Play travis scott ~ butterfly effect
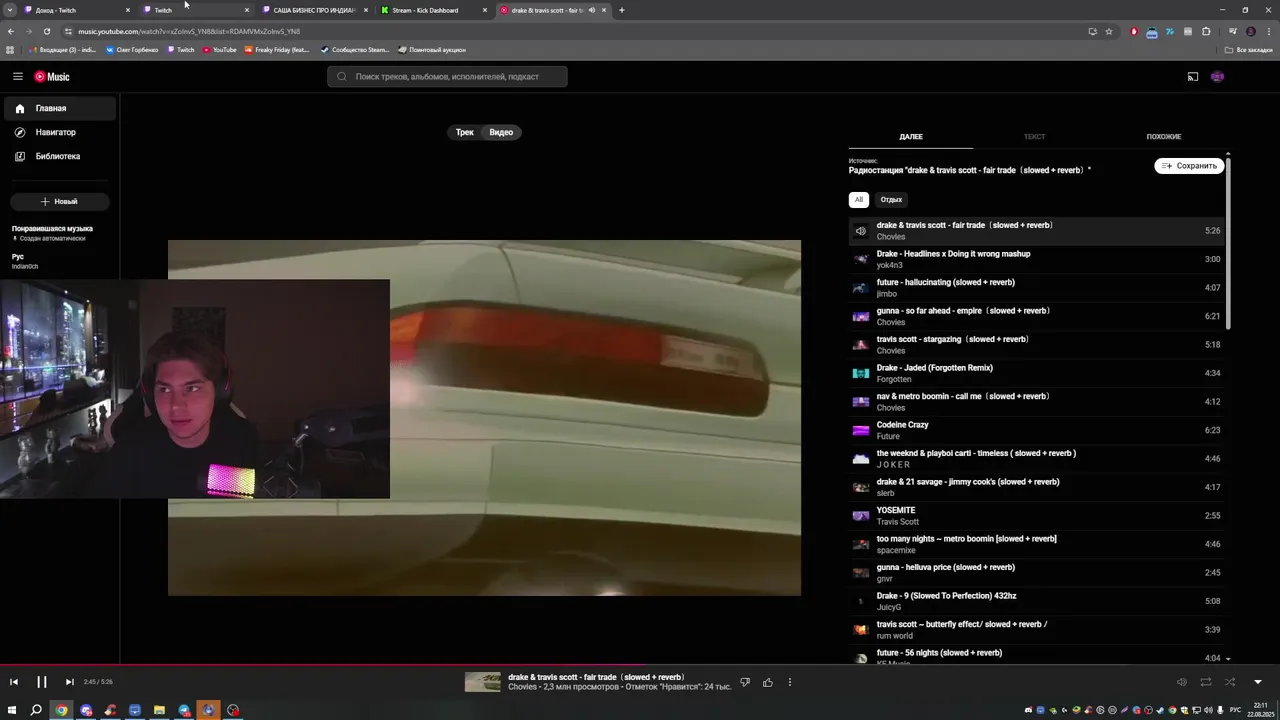1280x720 pixels. click(1037, 630)
